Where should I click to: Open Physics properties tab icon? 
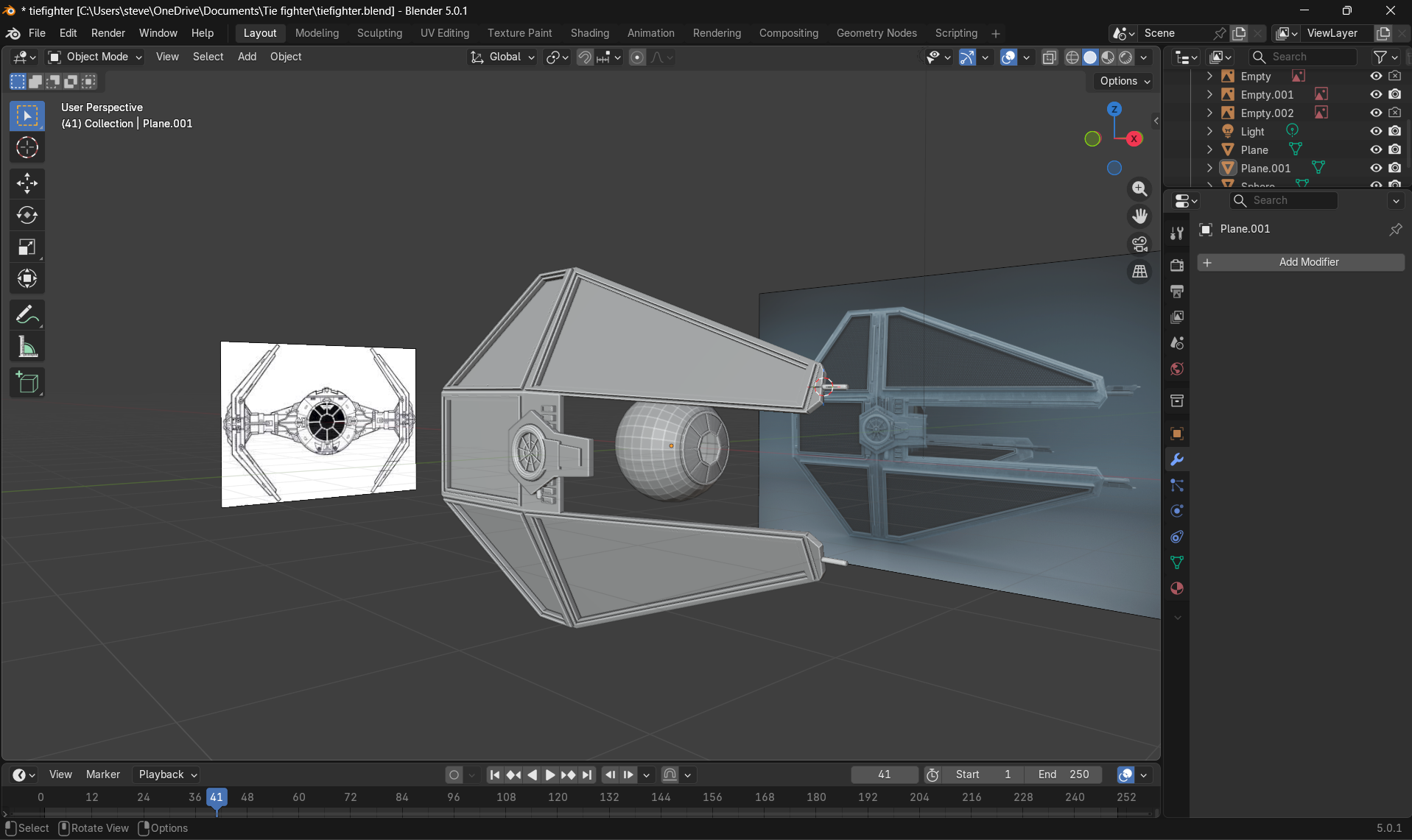pos(1177,511)
